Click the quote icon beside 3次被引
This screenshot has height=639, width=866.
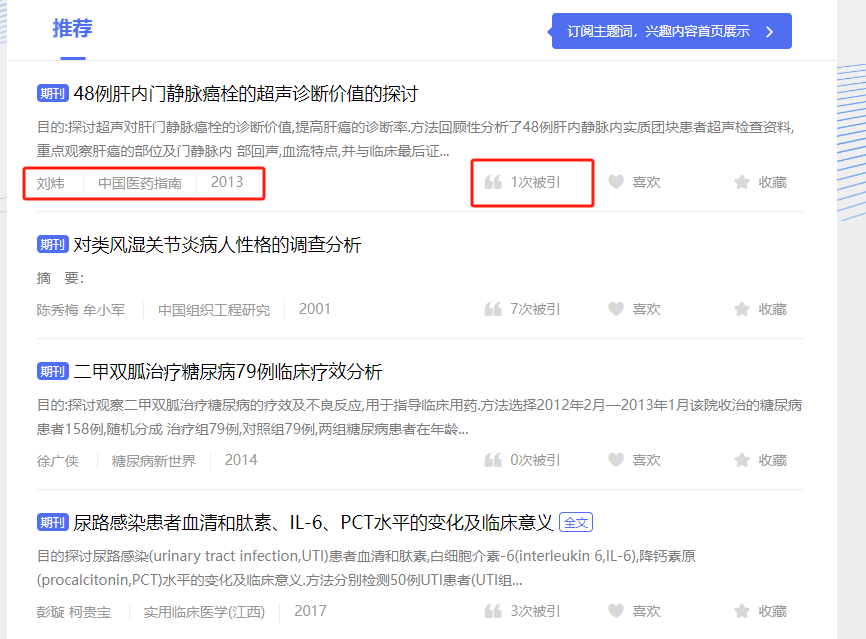click(x=493, y=610)
